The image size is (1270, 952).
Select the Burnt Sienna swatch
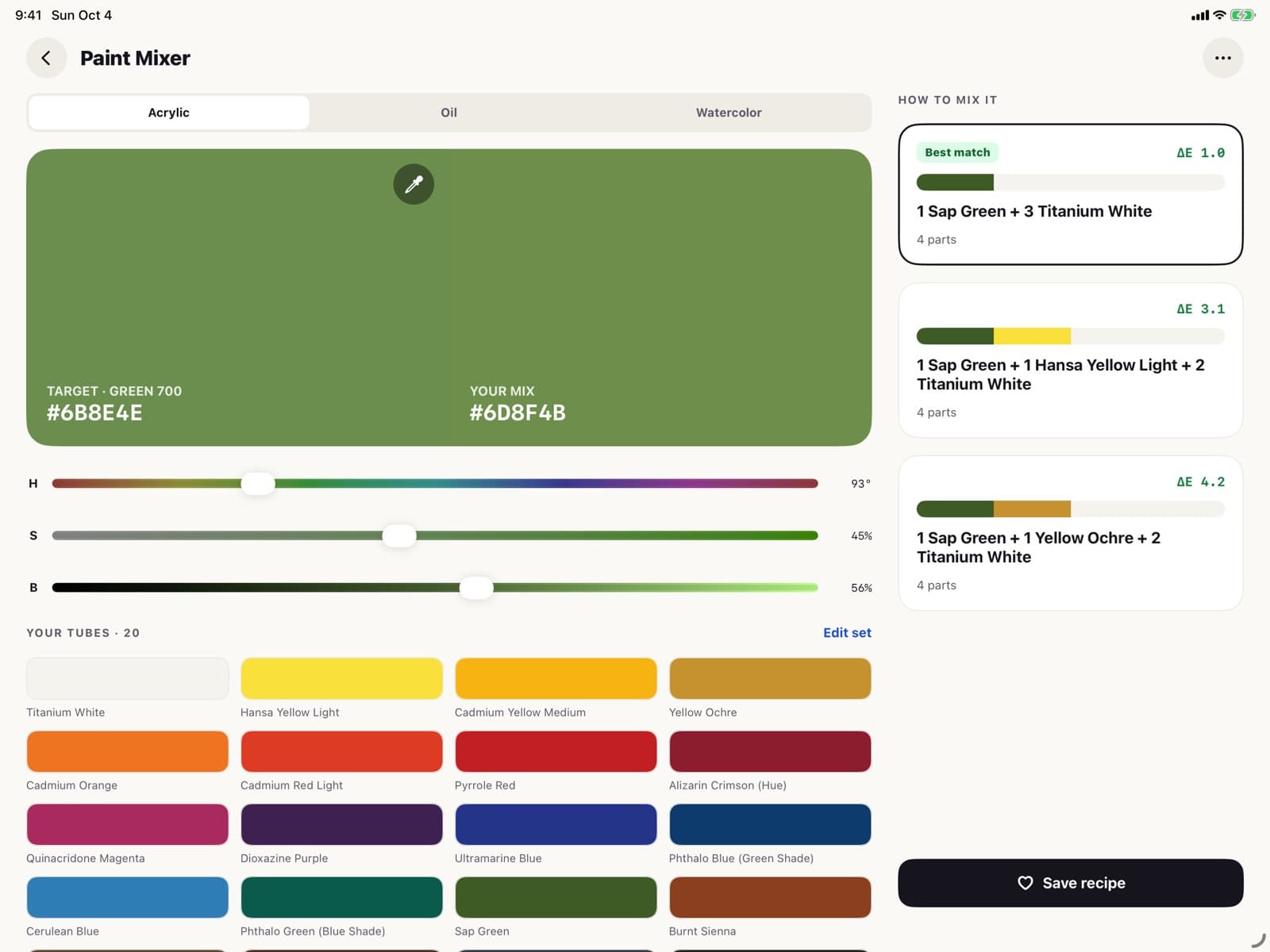click(x=770, y=897)
